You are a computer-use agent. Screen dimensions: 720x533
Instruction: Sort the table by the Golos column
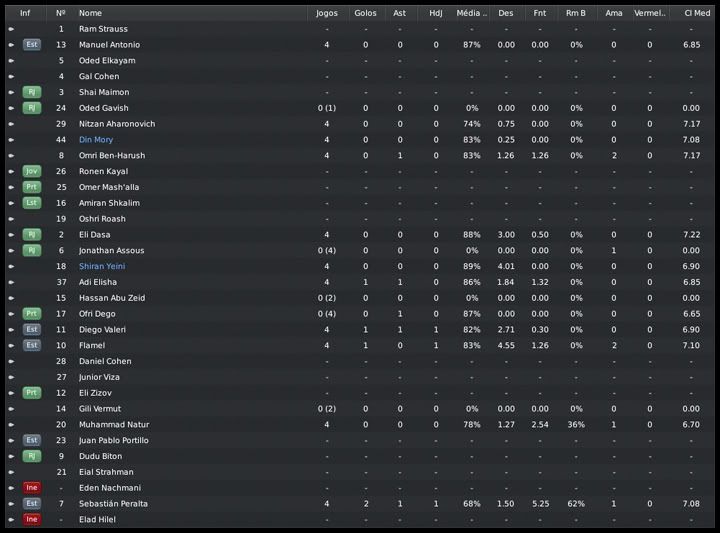click(x=365, y=13)
